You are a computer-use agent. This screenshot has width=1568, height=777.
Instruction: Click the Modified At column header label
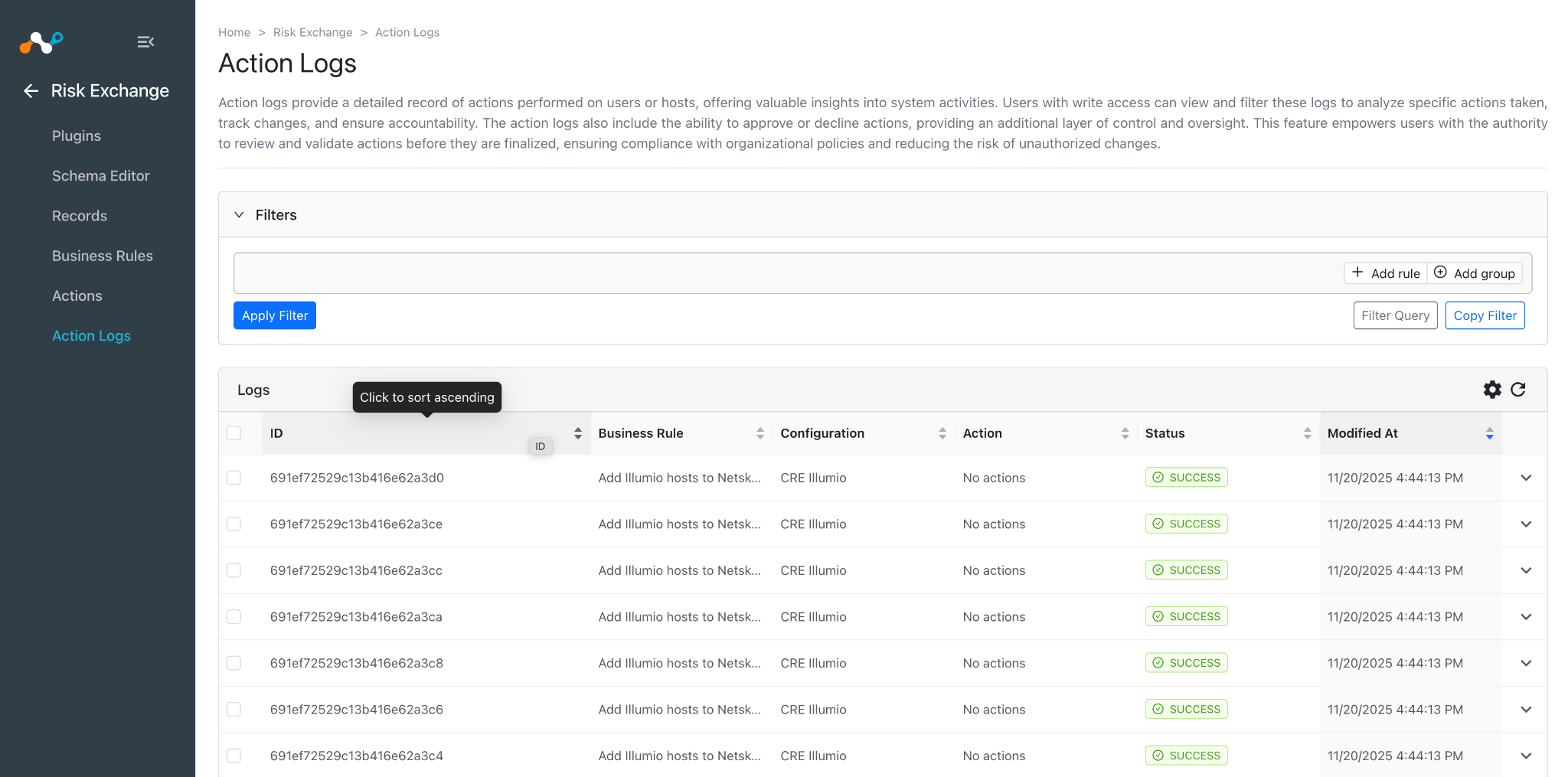[x=1363, y=433]
